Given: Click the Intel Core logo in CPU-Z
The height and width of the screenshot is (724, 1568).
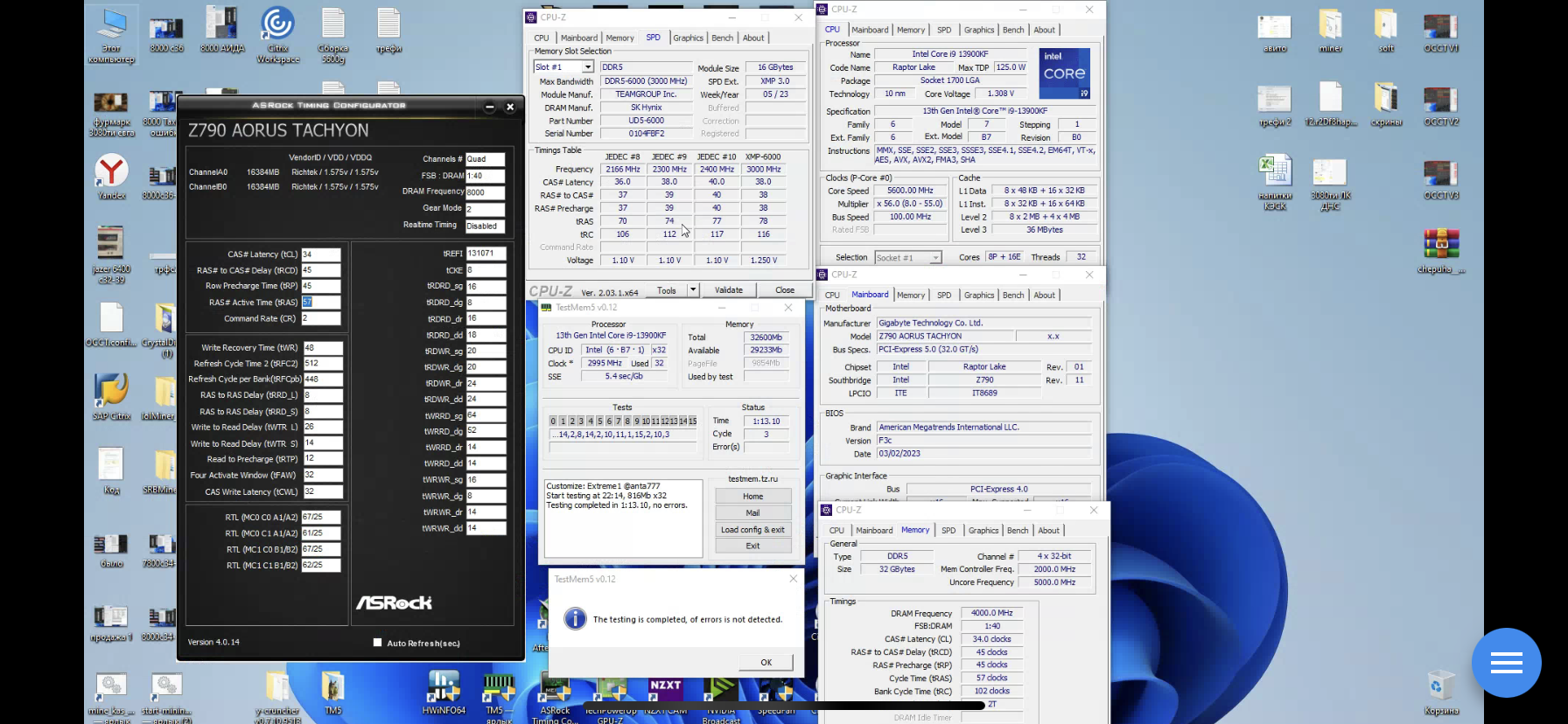Looking at the screenshot, I should 1064,73.
